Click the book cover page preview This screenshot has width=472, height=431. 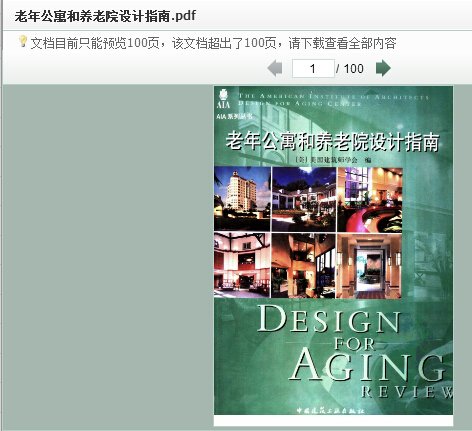[333, 256]
